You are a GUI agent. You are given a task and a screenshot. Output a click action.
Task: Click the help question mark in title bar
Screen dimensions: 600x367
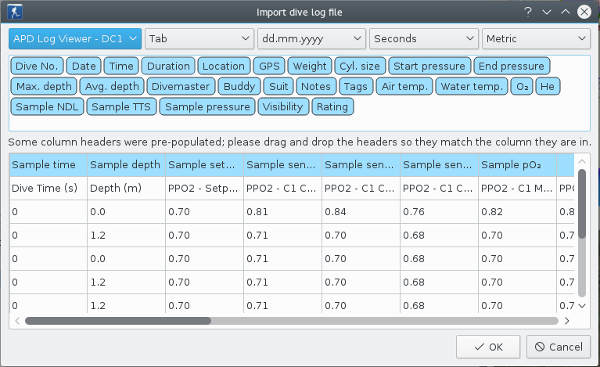(x=528, y=12)
